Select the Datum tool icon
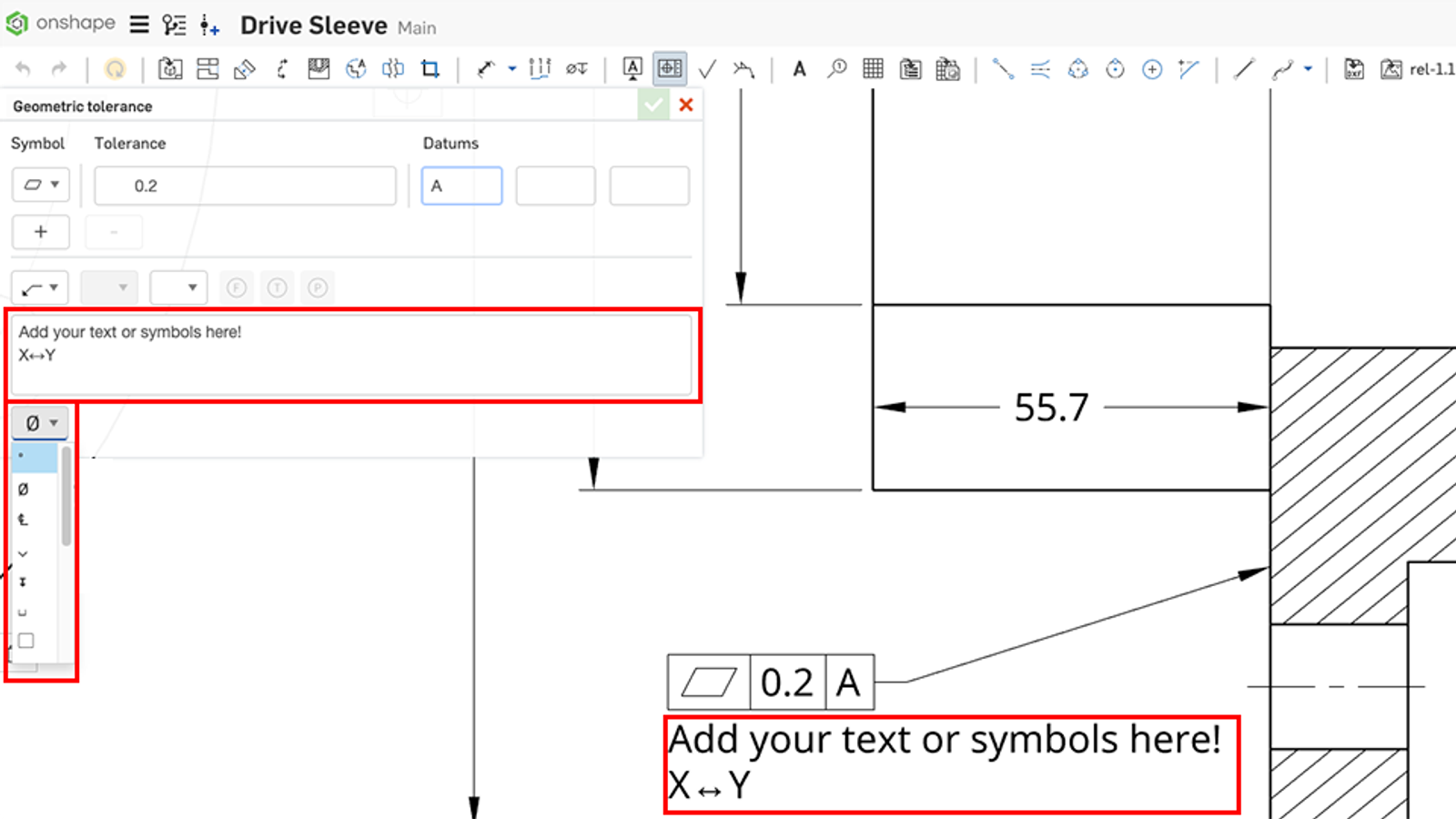 pyautogui.click(x=632, y=69)
